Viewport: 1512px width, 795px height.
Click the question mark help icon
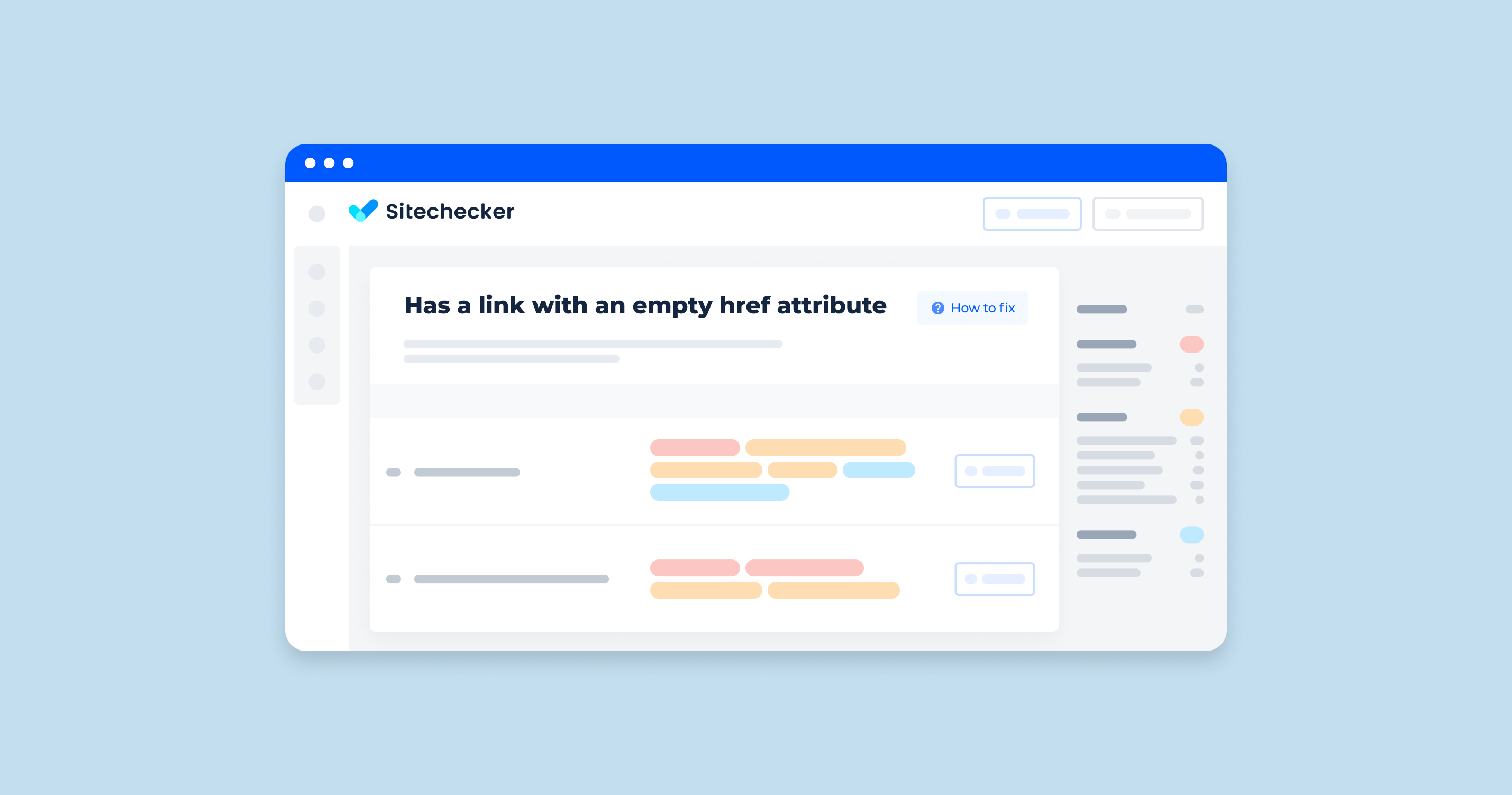click(x=922, y=307)
